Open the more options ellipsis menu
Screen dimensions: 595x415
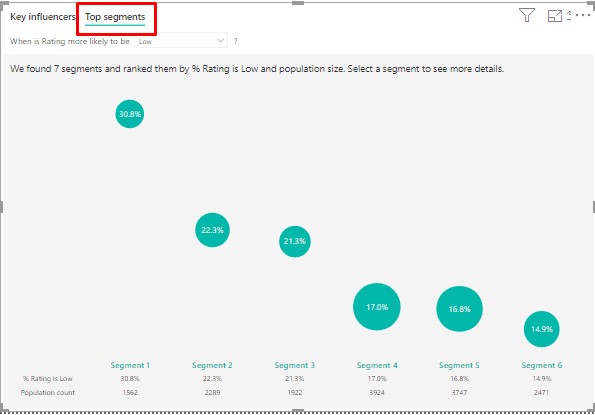(583, 15)
